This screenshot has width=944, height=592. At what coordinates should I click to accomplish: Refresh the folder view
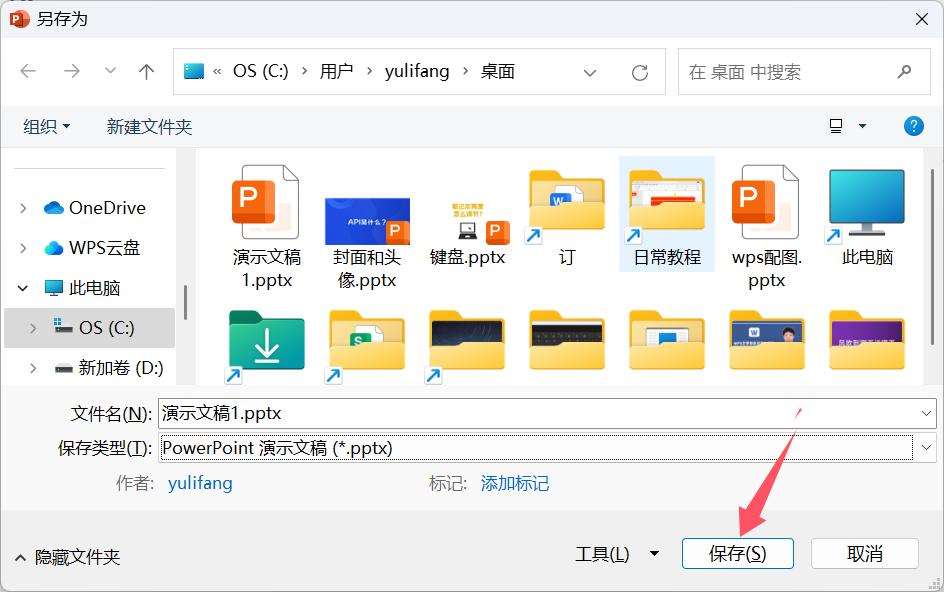[639, 72]
